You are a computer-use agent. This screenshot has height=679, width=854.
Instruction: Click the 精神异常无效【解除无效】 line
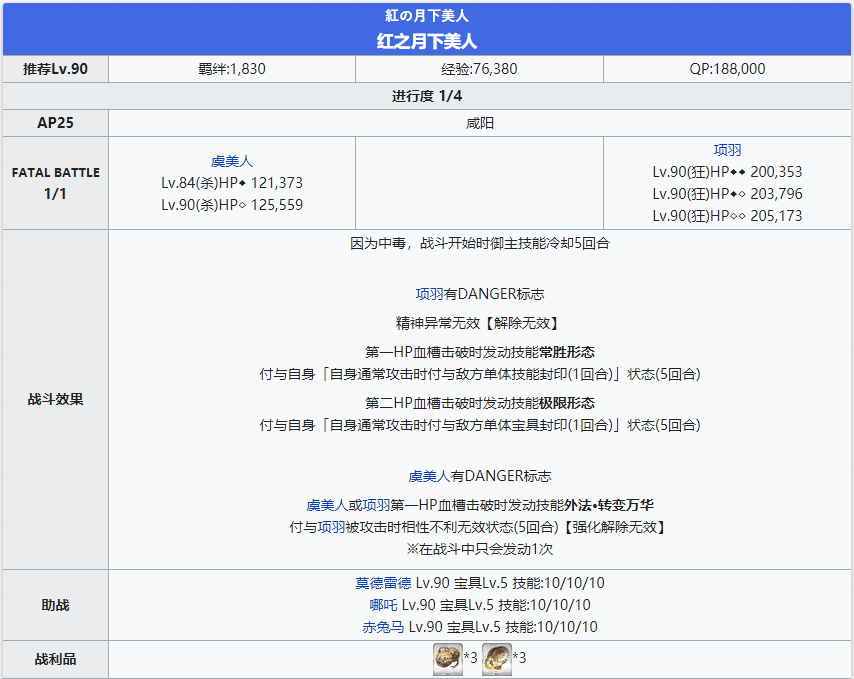(479, 323)
